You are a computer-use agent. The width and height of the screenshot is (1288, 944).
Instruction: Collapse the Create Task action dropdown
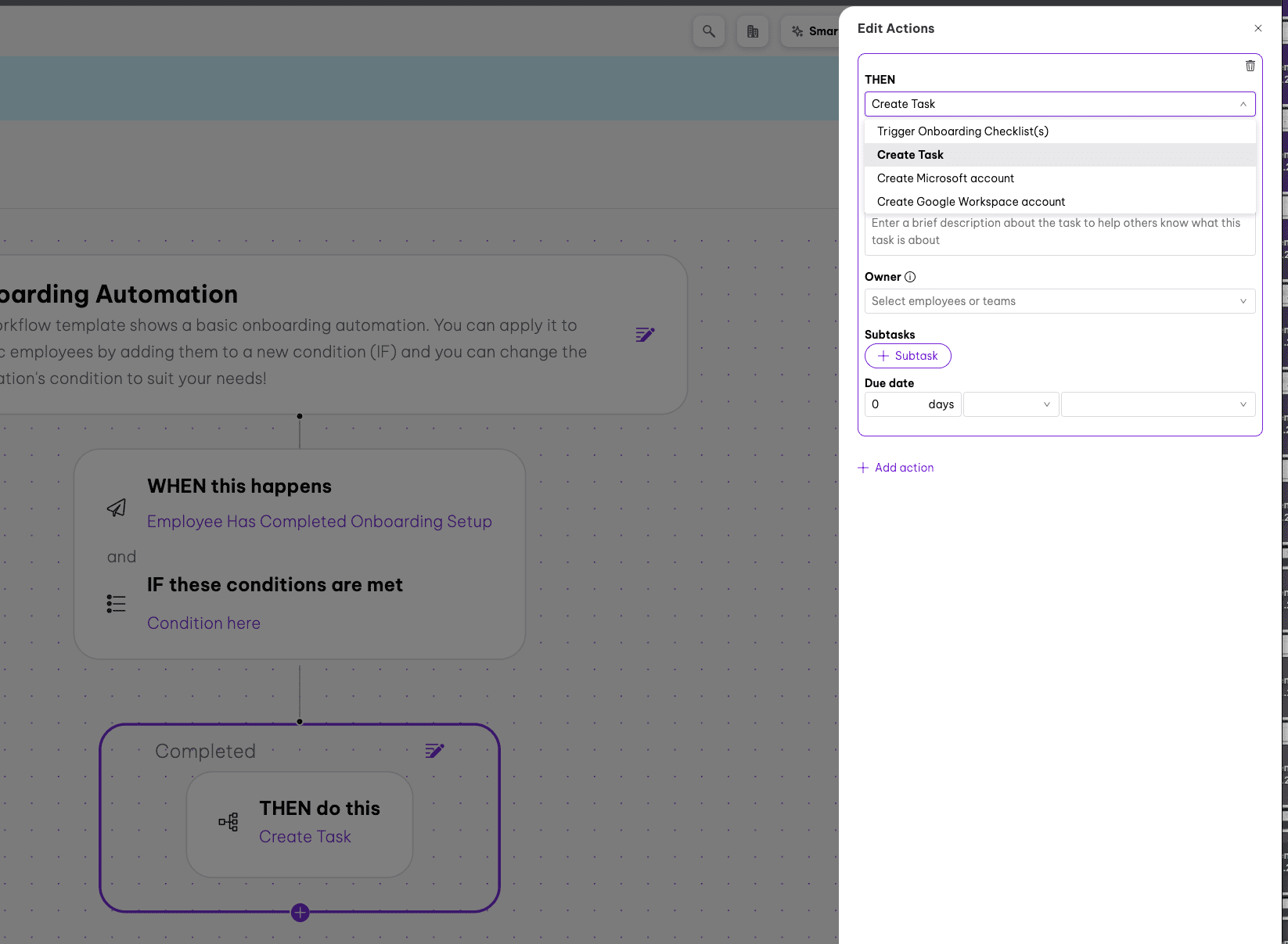coord(1060,104)
